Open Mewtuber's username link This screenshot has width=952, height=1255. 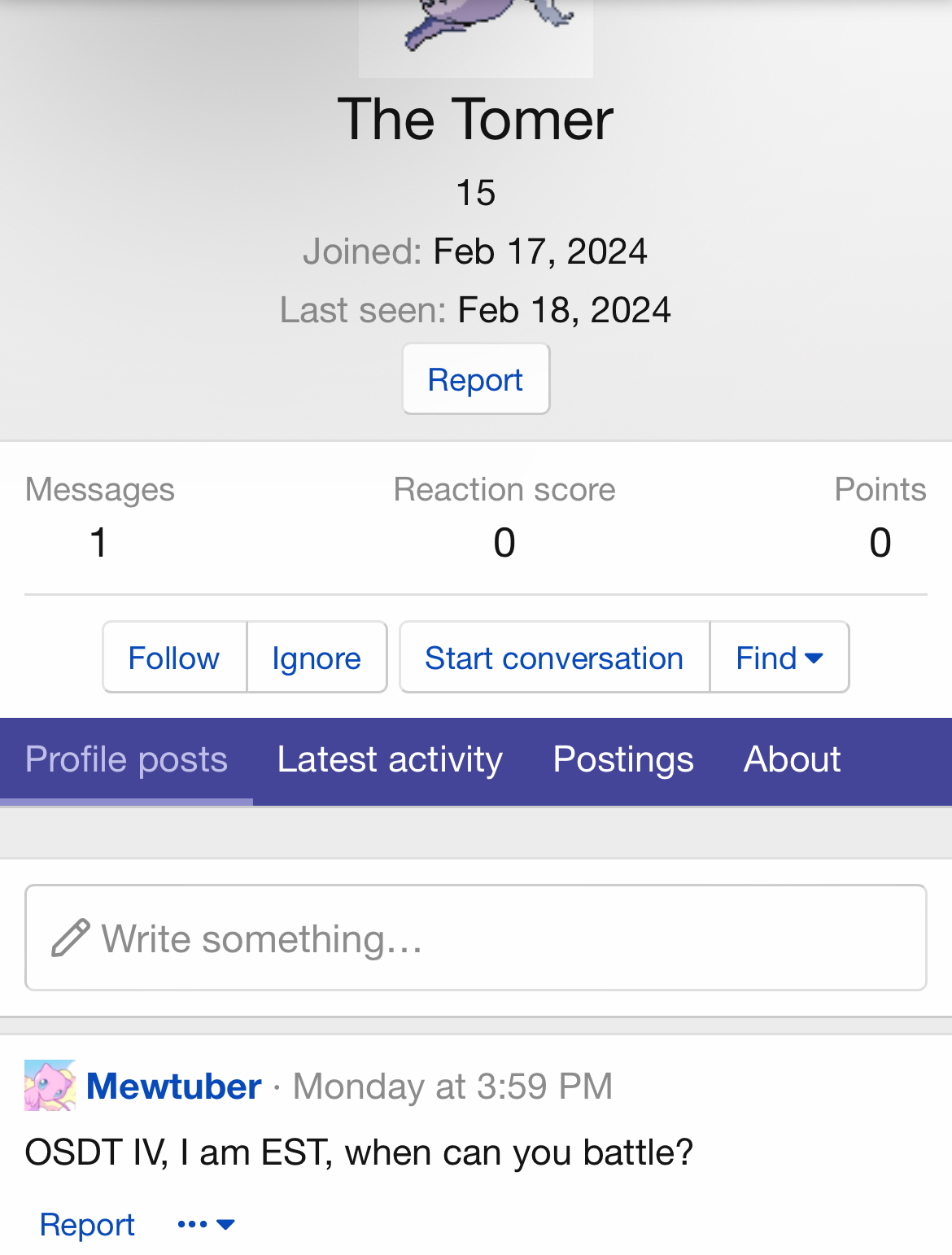[173, 1087]
